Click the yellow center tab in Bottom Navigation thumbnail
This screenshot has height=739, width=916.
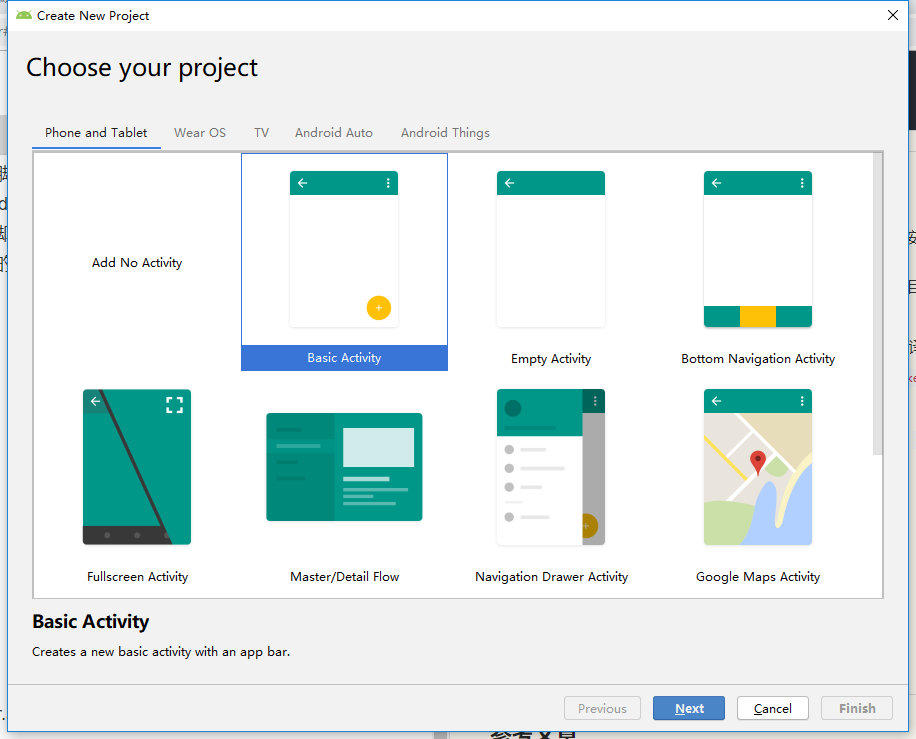[758, 316]
